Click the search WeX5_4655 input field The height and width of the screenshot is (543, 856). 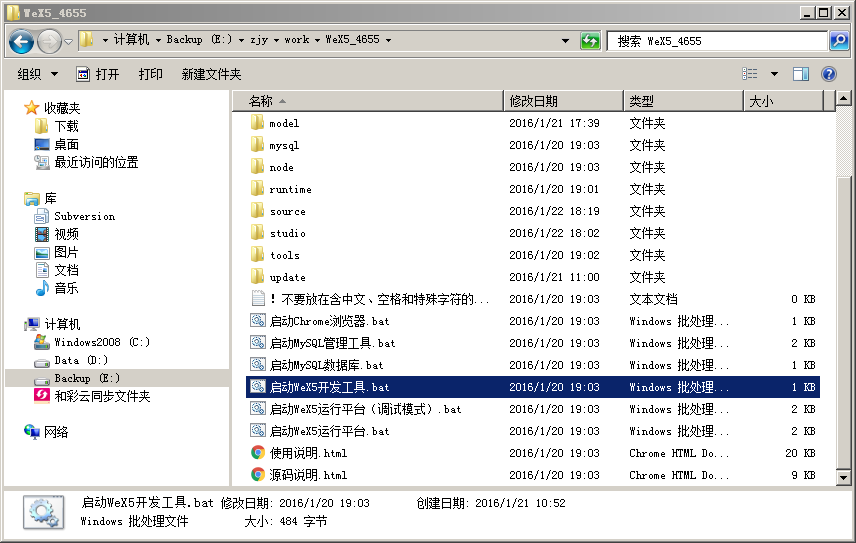717,41
